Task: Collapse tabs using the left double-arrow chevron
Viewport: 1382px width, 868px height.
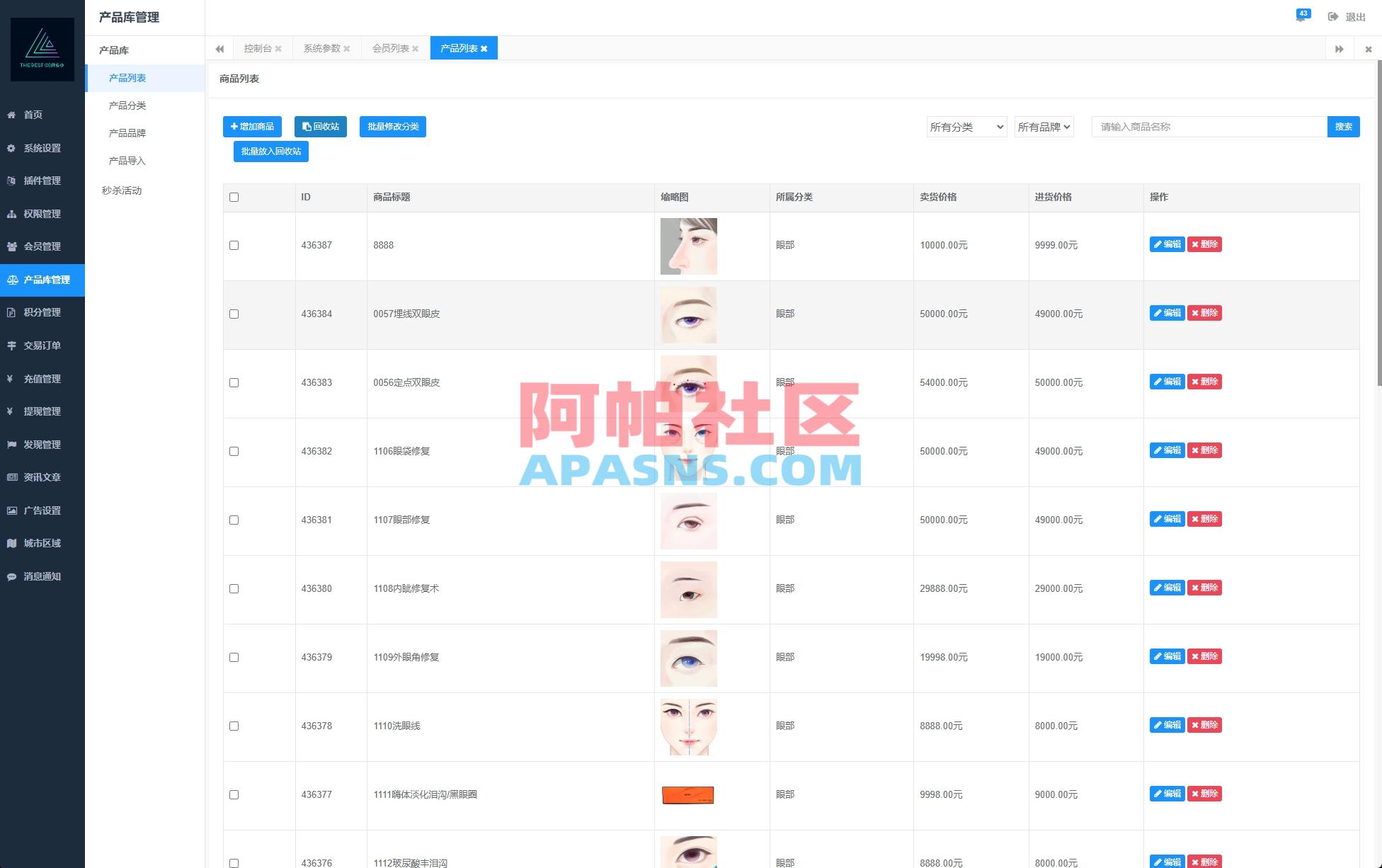Action: (219, 48)
